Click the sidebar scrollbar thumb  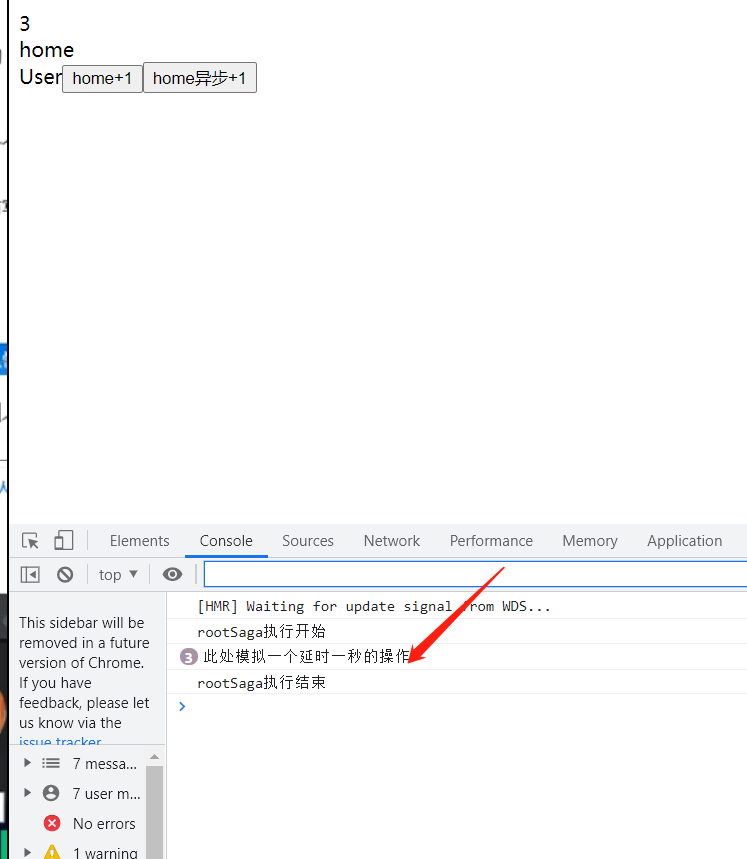154,812
